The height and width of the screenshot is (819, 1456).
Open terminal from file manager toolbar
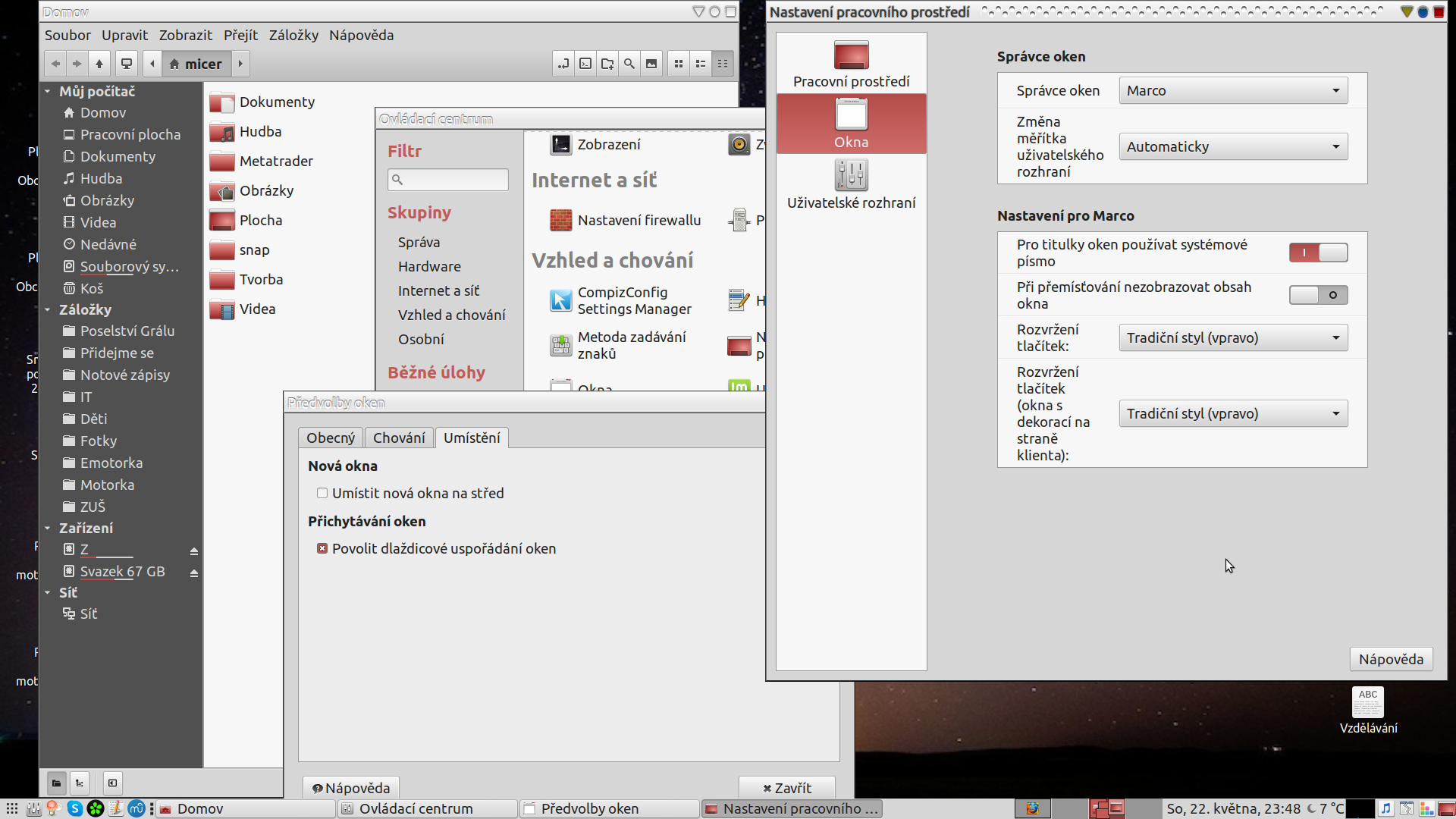click(x=585, y=64)
